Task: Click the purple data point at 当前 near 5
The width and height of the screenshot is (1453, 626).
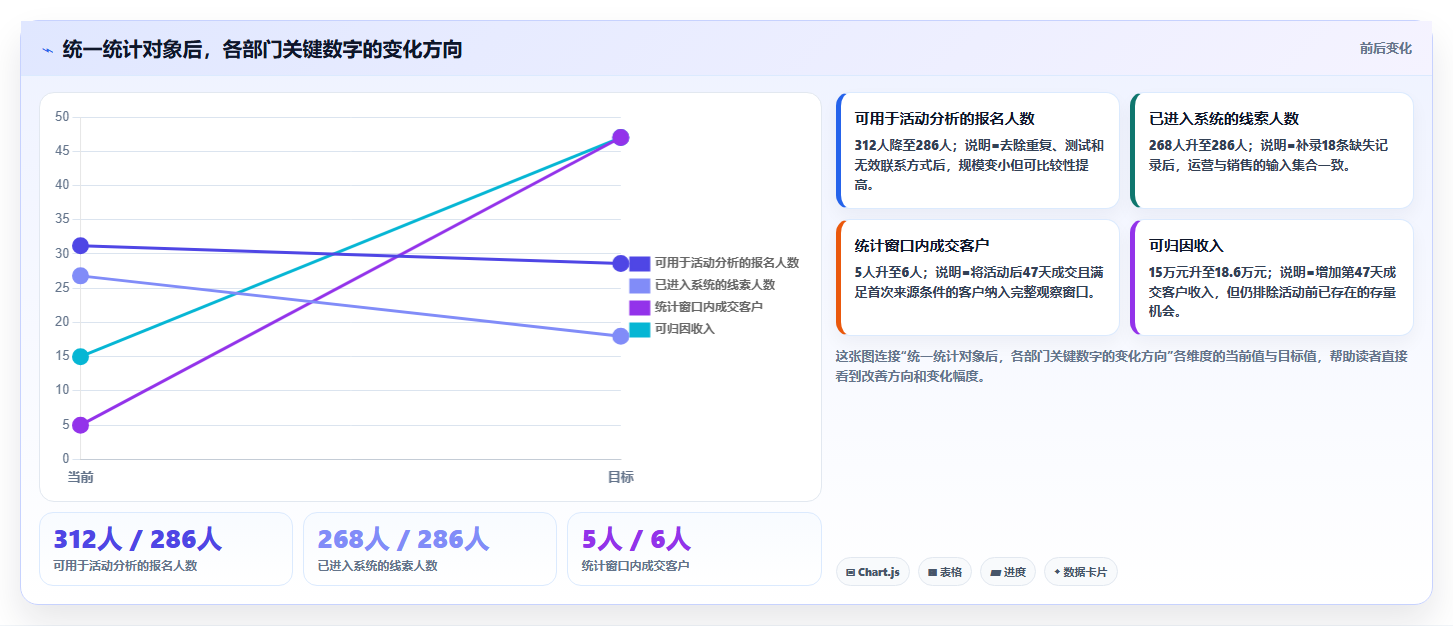Action: click(x=80, y=425)
